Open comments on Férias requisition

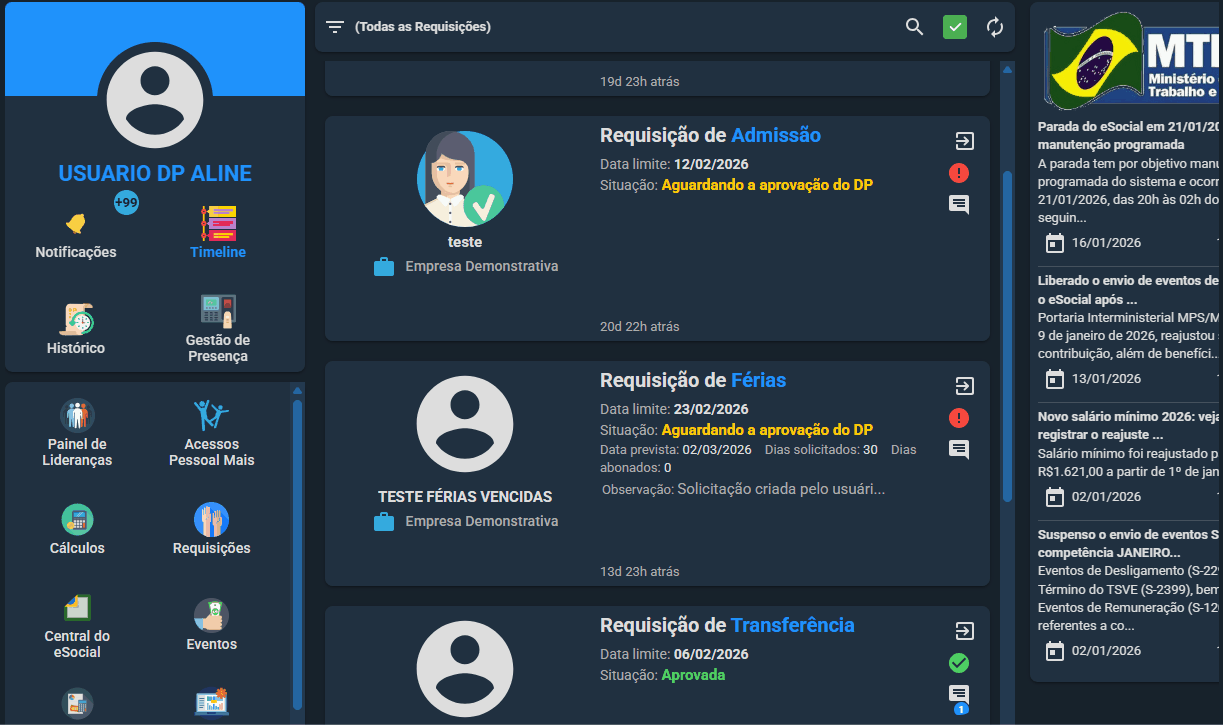(x=959, y=450)
